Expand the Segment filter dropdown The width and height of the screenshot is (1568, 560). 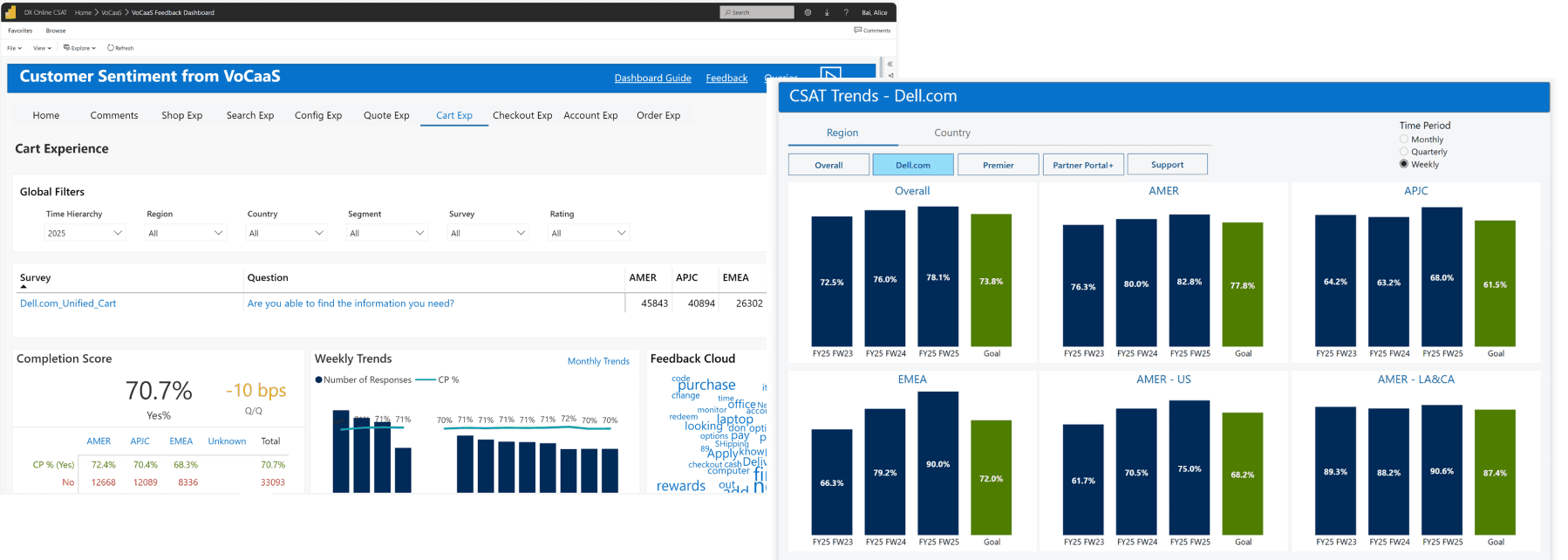pyautogui.click(x=387, y=233)
